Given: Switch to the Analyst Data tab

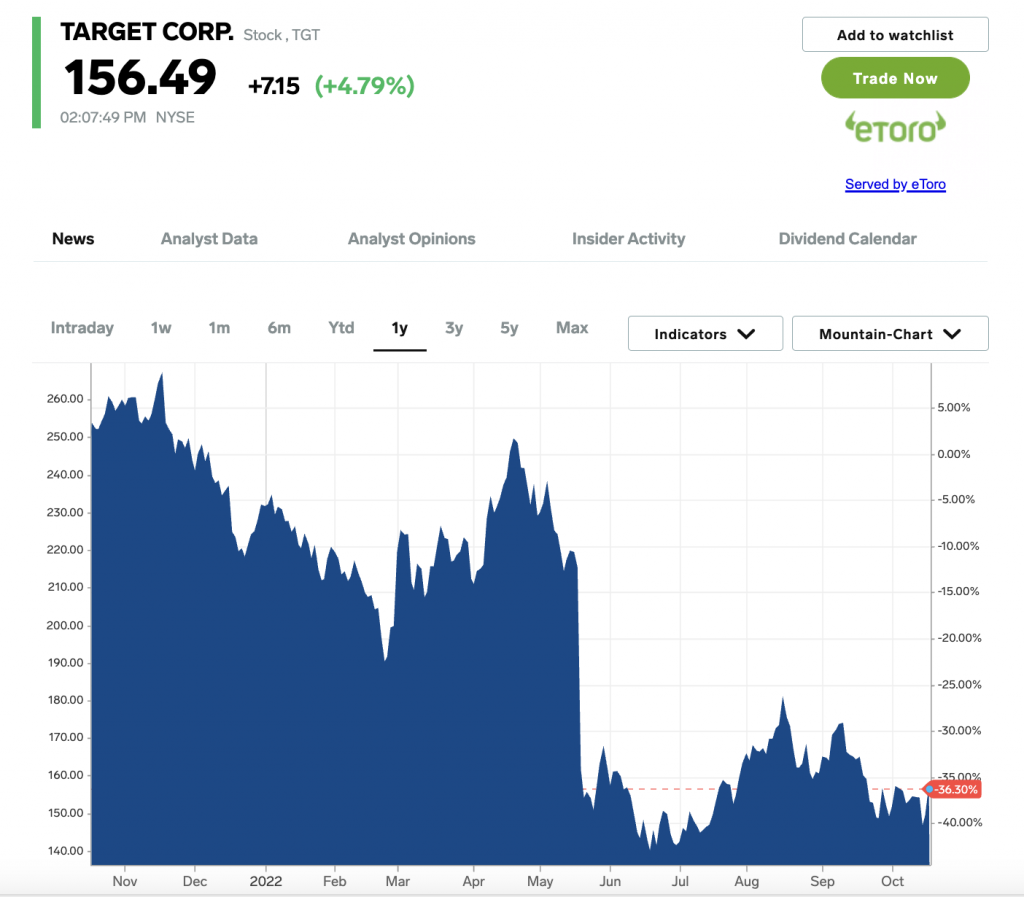Looking at the screenshot, I should click(209, 239).
